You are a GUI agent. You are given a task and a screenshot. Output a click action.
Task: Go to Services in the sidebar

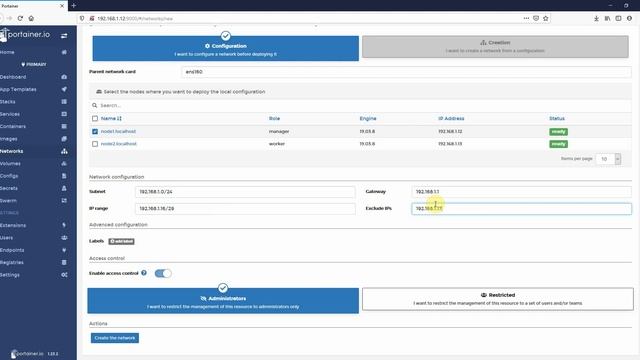tap(10, 114)
